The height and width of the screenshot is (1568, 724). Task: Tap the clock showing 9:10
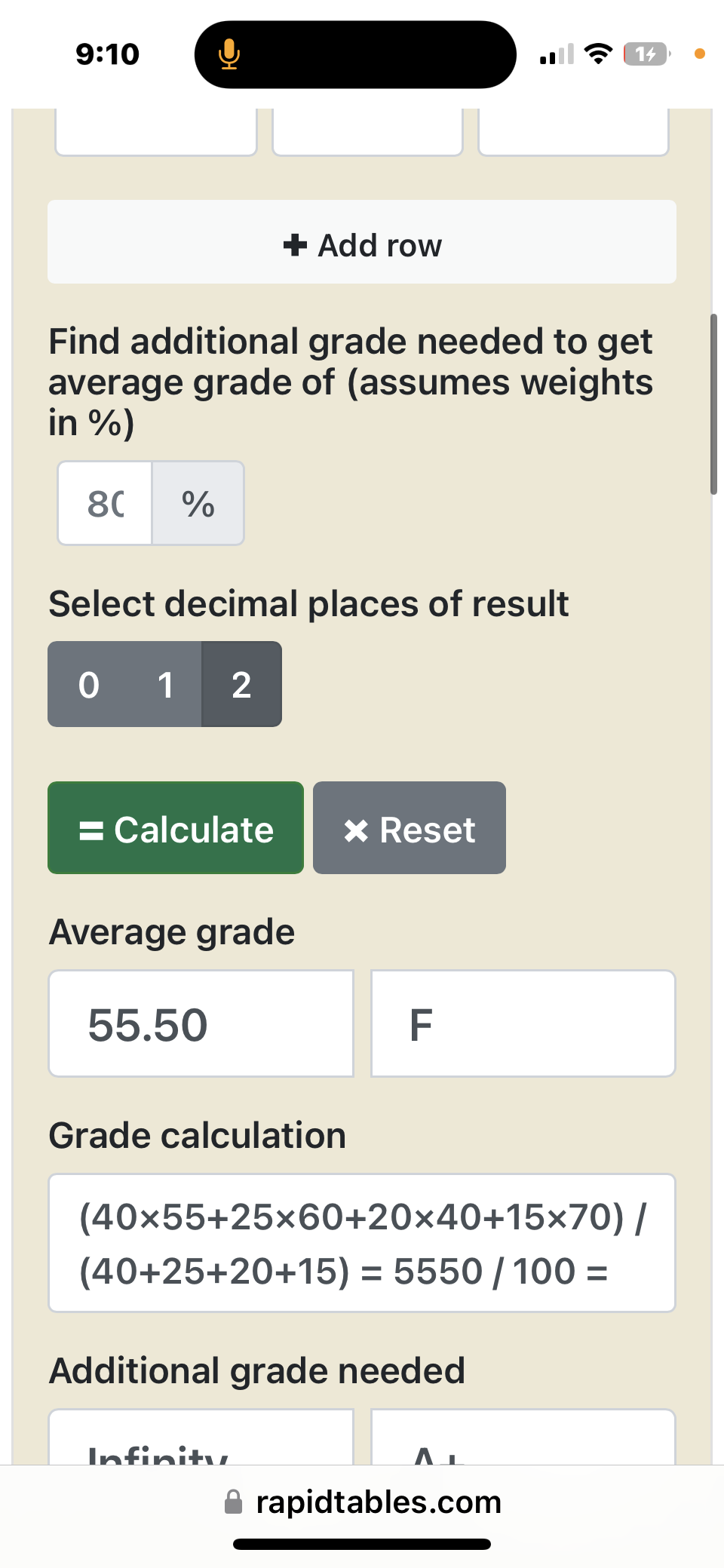tap(108, 54)
